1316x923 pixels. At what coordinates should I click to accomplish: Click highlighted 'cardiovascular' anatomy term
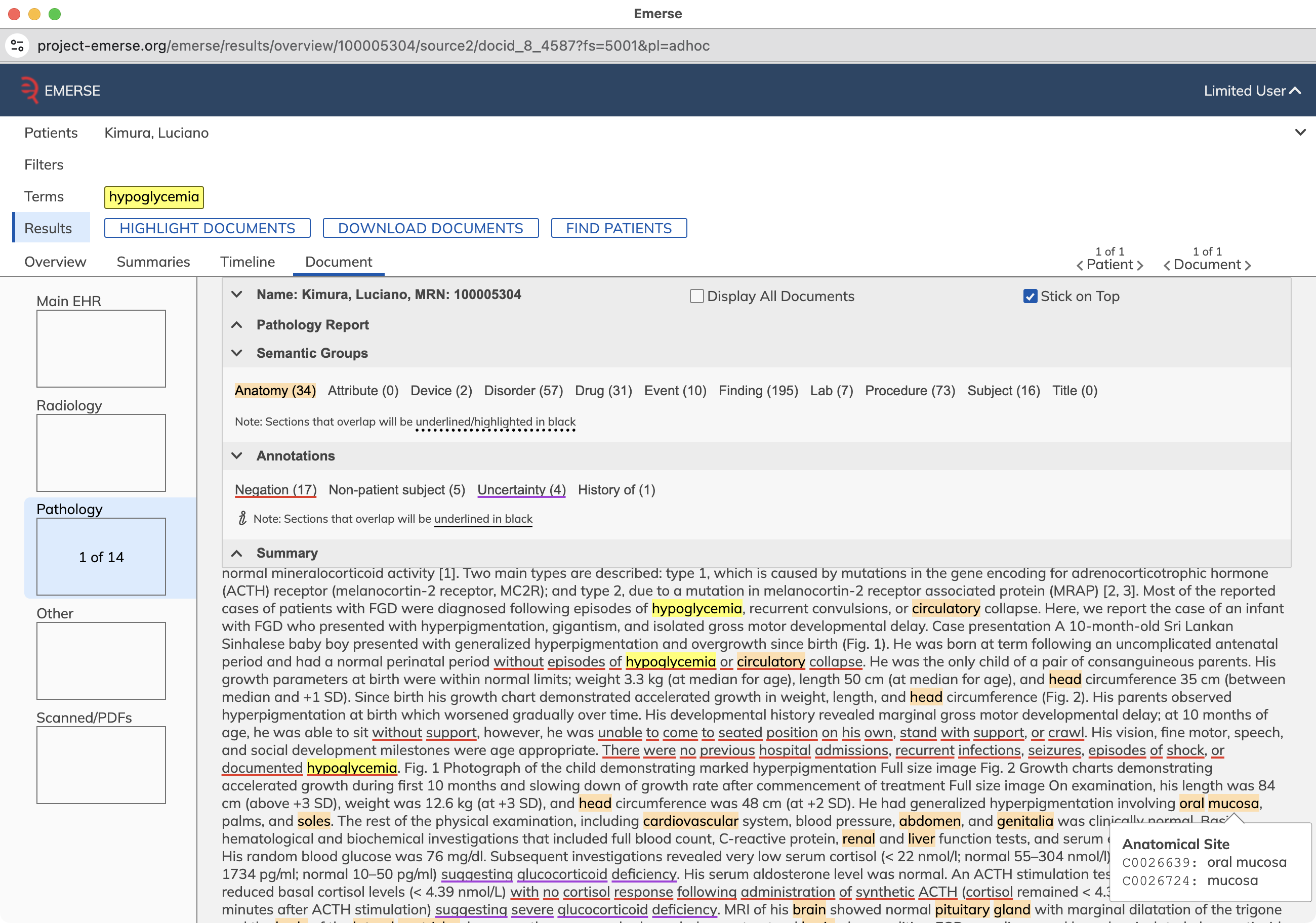pos(691,821)
